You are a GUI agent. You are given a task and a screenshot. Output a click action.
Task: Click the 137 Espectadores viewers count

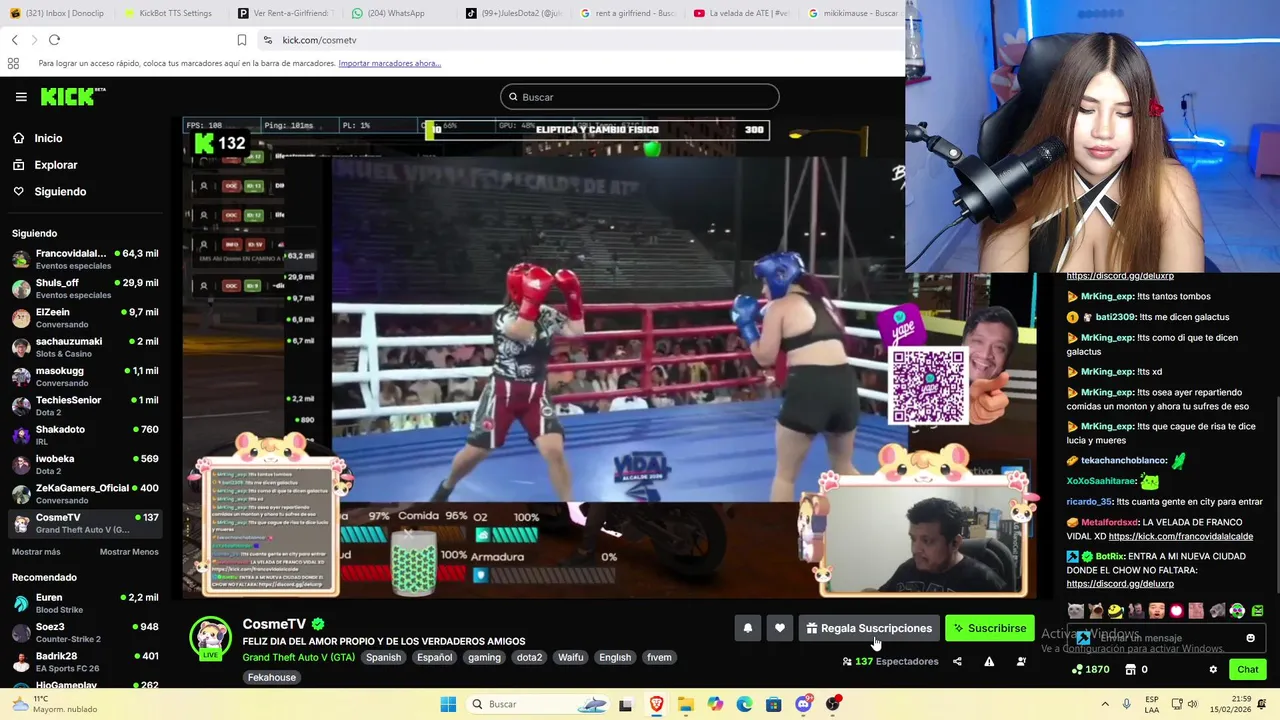click(x=891, y=661)
